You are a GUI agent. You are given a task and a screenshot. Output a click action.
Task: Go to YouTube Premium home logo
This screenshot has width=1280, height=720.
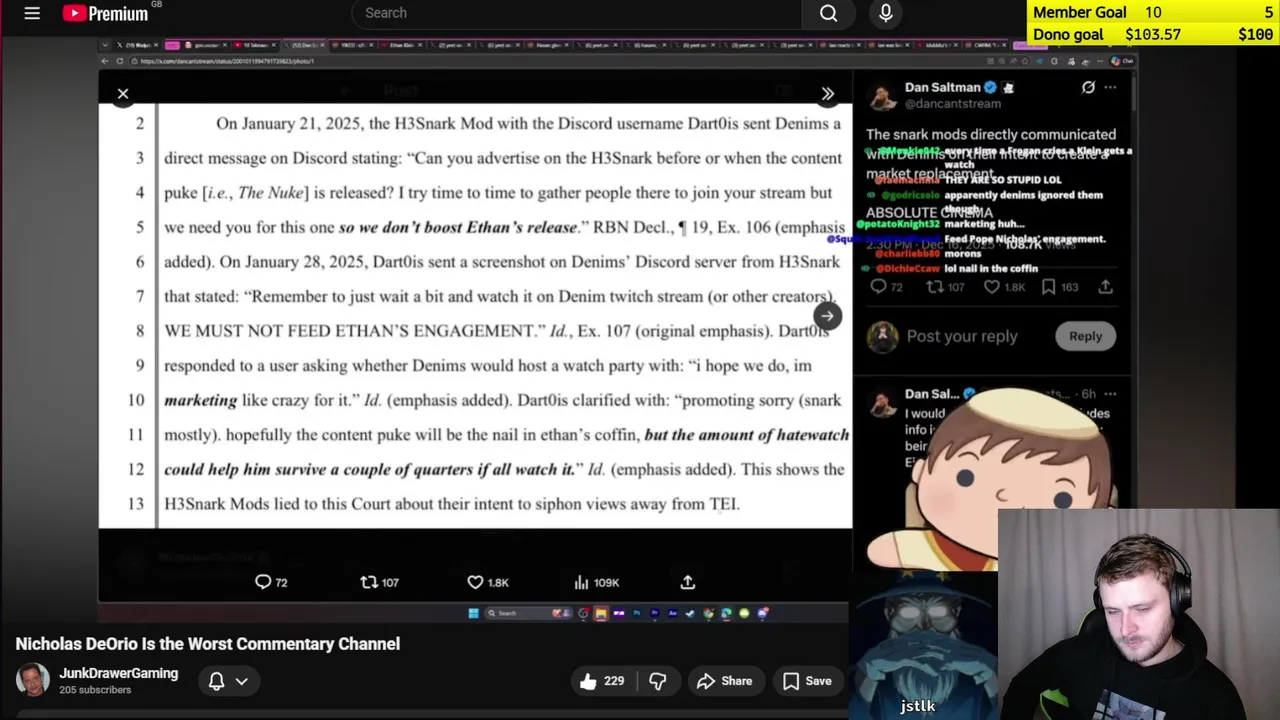[x=105, y=13]
